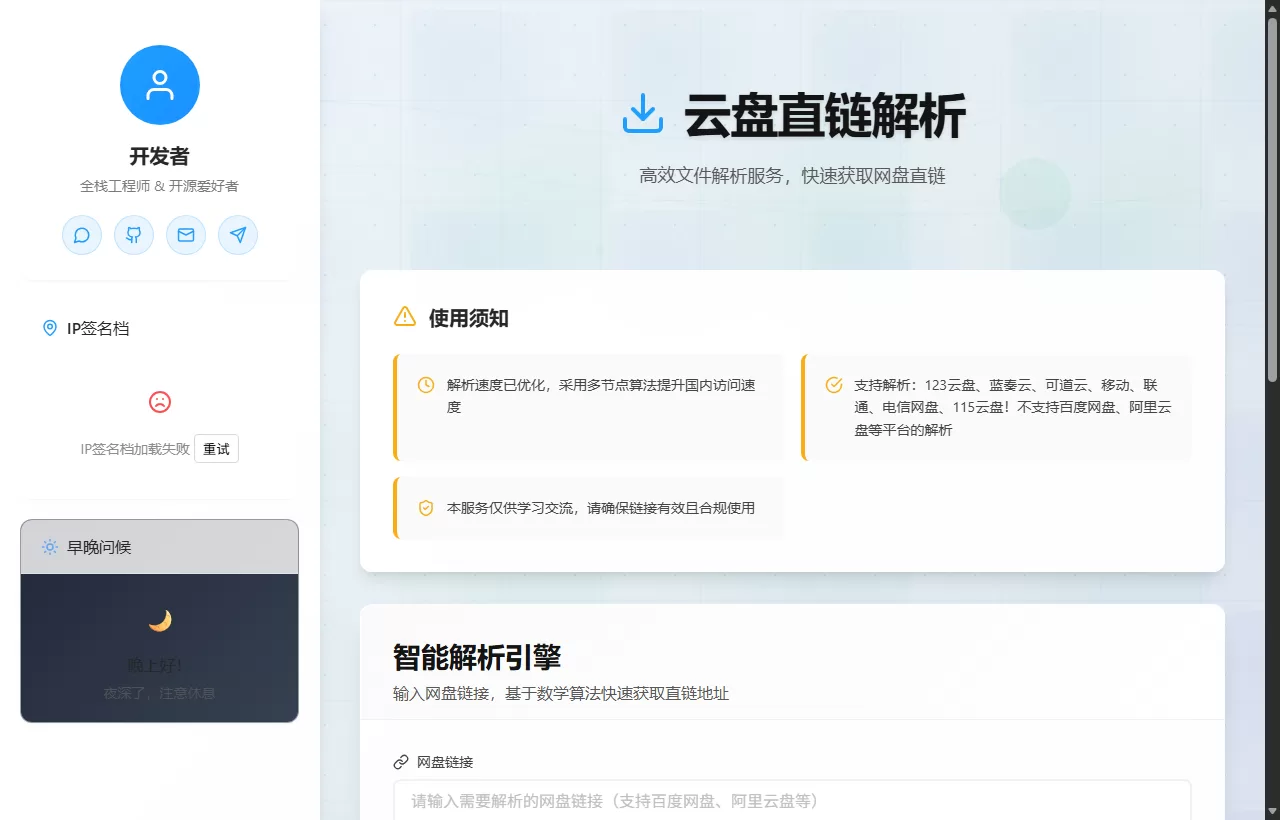
Task: Click the 开发者 name text
Action: [160, 156]
